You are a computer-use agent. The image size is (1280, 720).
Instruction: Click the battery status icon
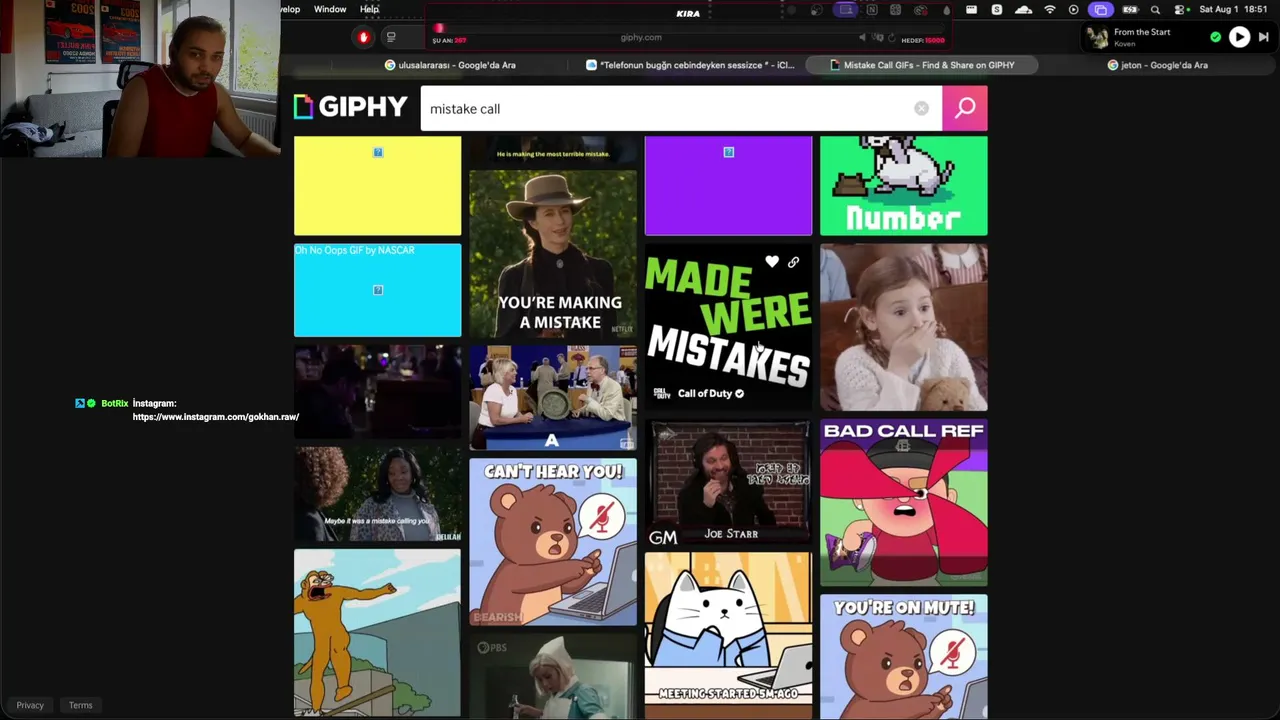1130,9
